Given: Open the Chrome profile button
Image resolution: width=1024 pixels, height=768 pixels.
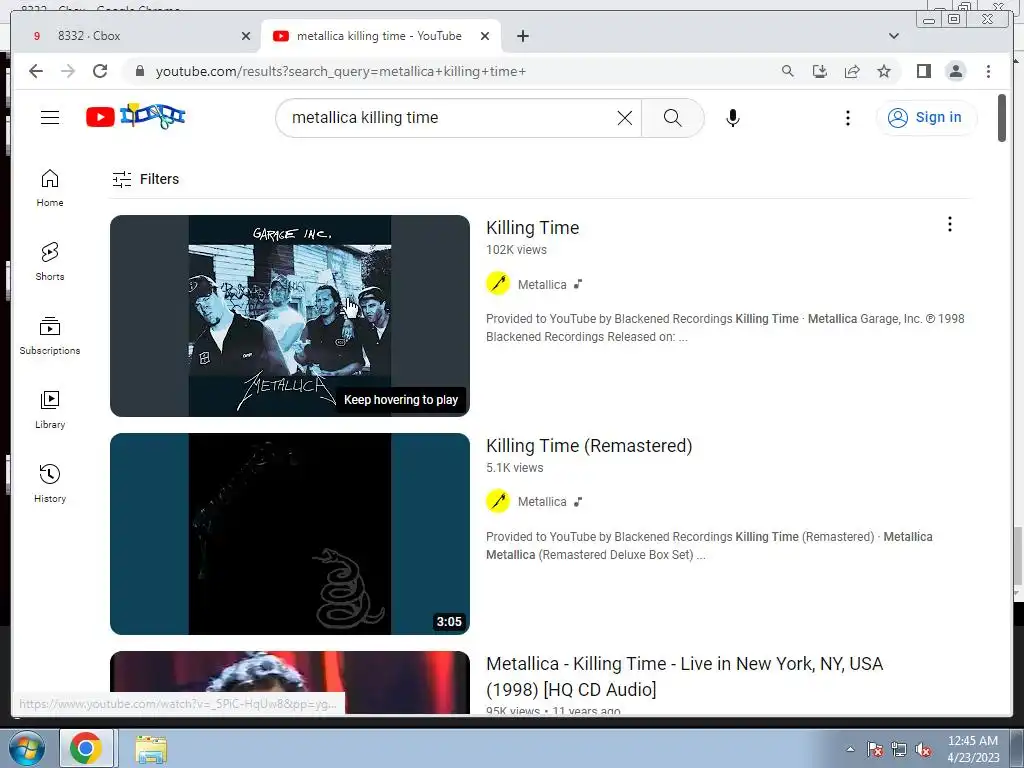Looking at the screenshot, I should tap(955, 71).
